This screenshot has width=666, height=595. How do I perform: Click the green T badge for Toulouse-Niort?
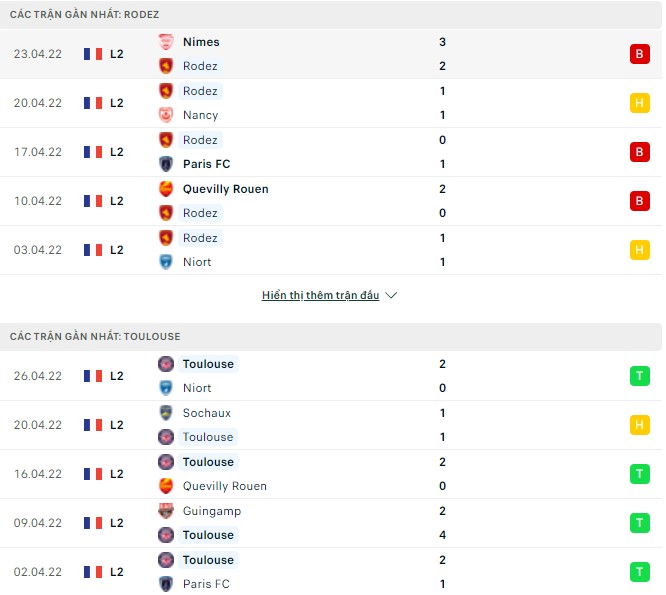coord(639,376)
